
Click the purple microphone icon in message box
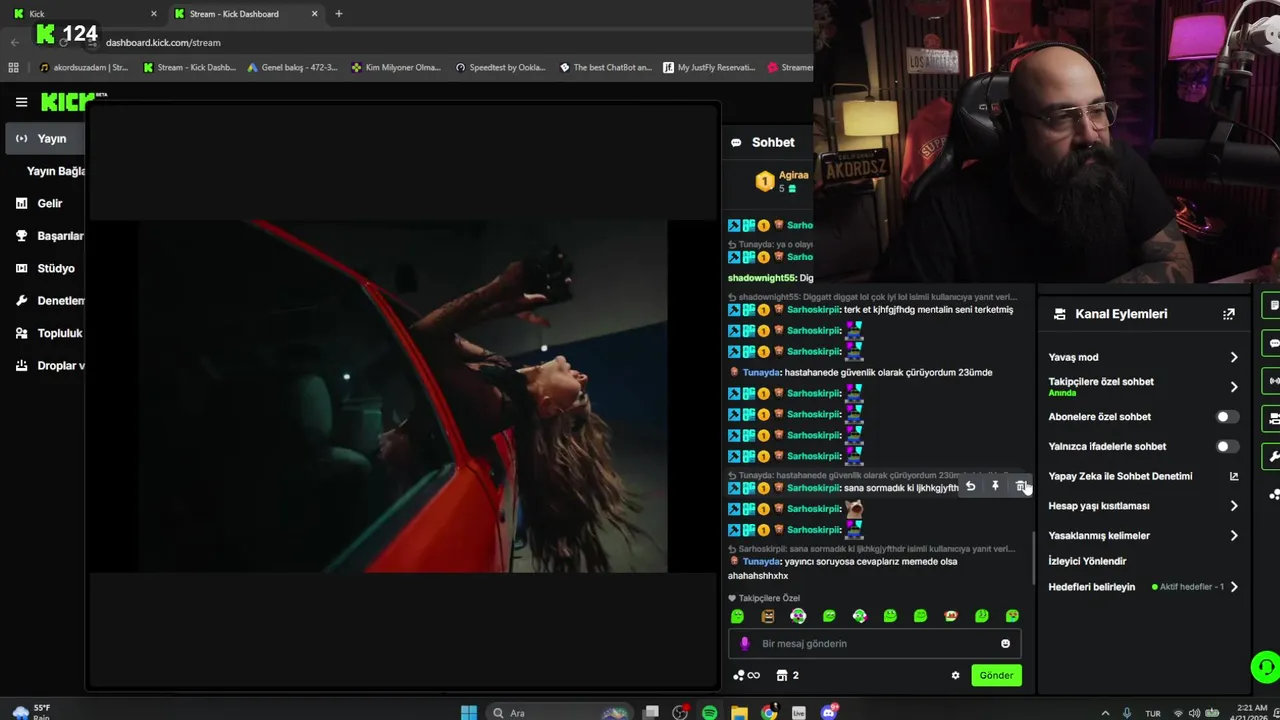[x=744, y=644]
